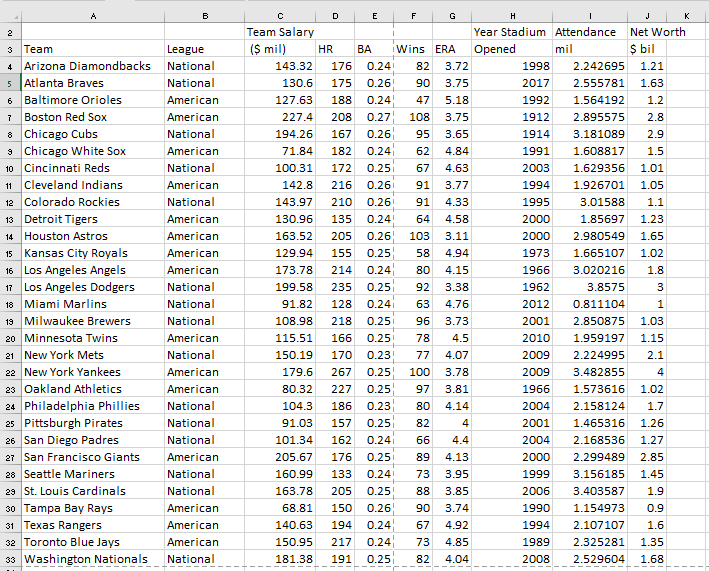
Task: Select row 5 header
Action: (x=10, y=84)
